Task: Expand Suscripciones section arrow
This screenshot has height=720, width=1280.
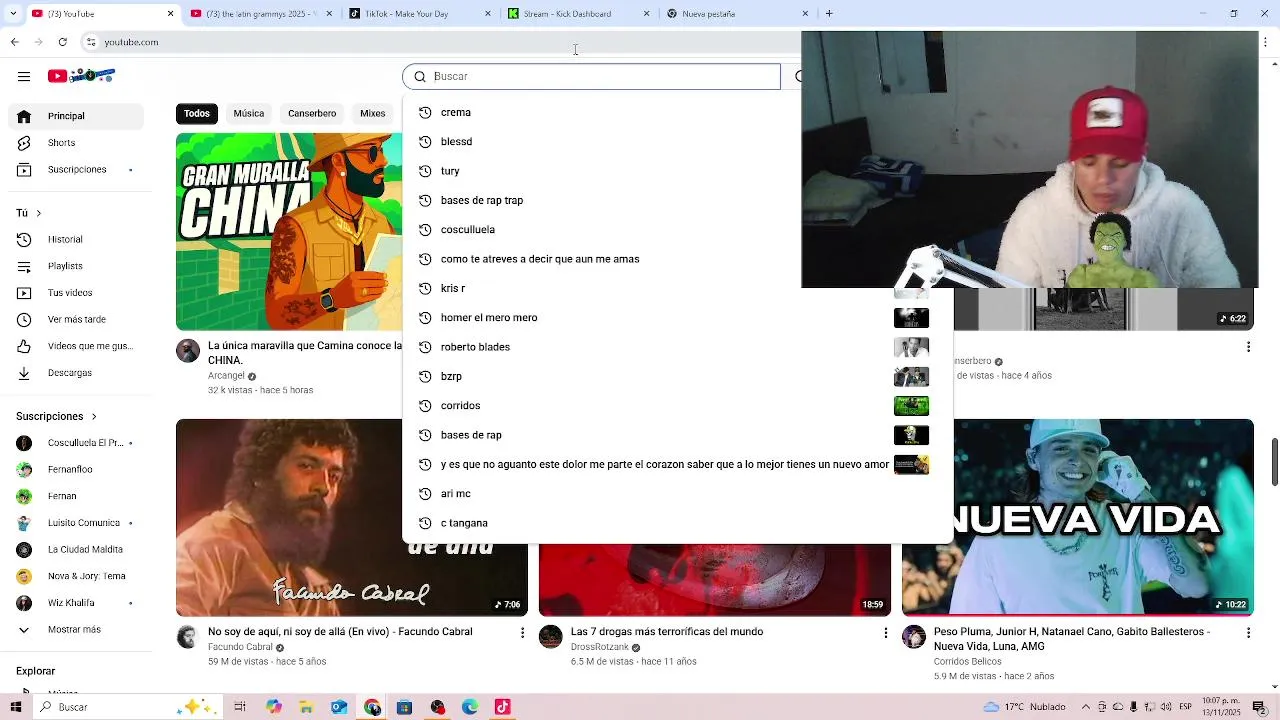Action: click(94, 416)
